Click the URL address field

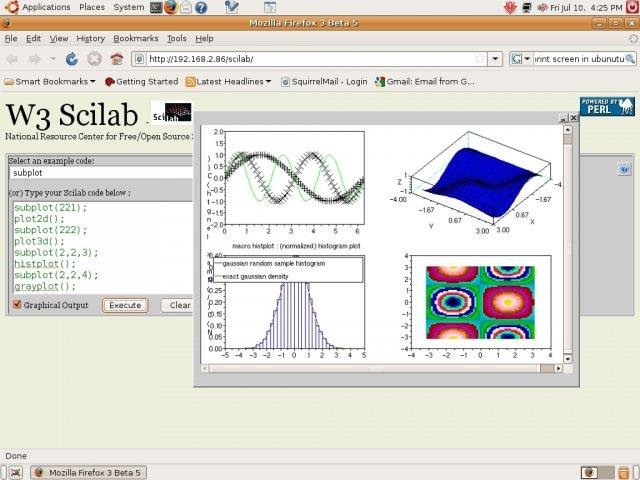coord(310,59)
